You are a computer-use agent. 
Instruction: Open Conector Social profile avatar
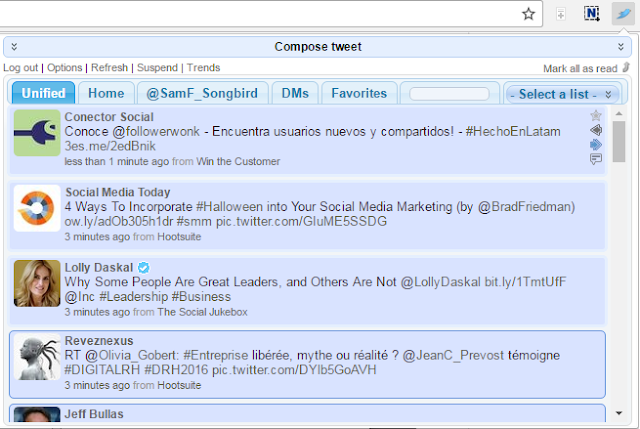(37, 133)
